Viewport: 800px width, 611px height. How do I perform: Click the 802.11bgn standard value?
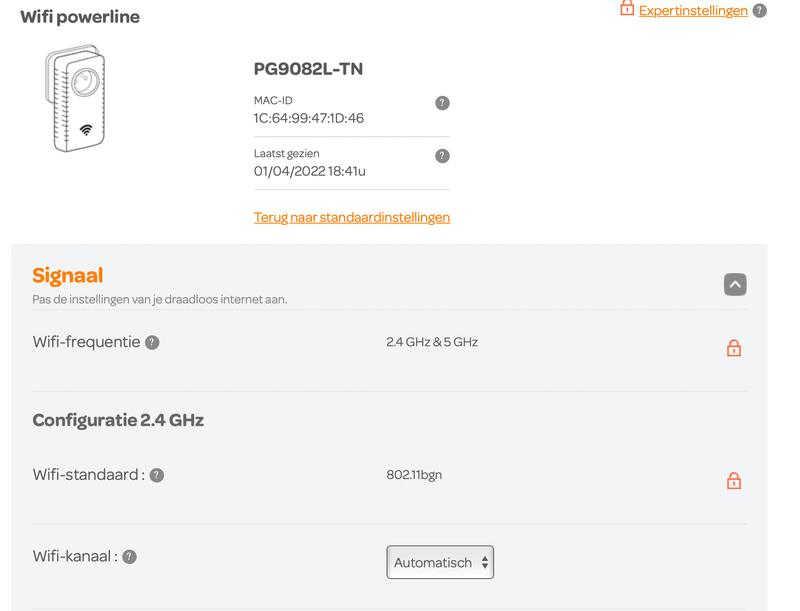414,475
